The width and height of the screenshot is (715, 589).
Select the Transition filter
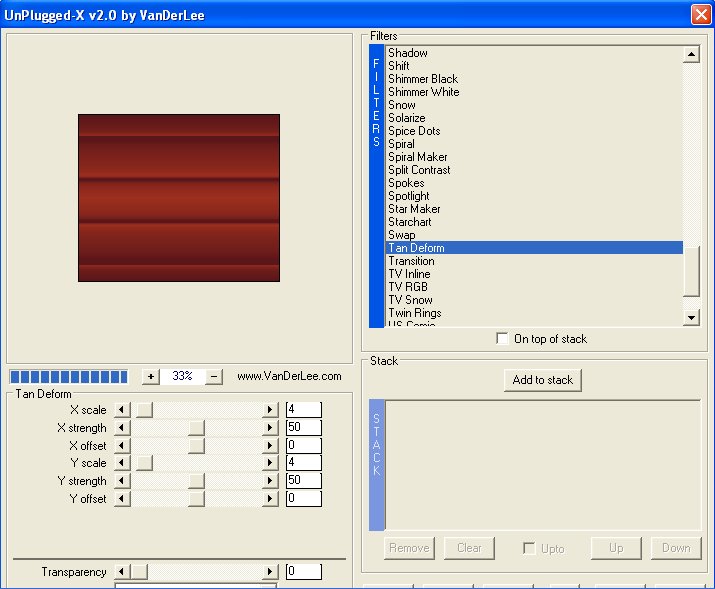[x=534, y=261]
